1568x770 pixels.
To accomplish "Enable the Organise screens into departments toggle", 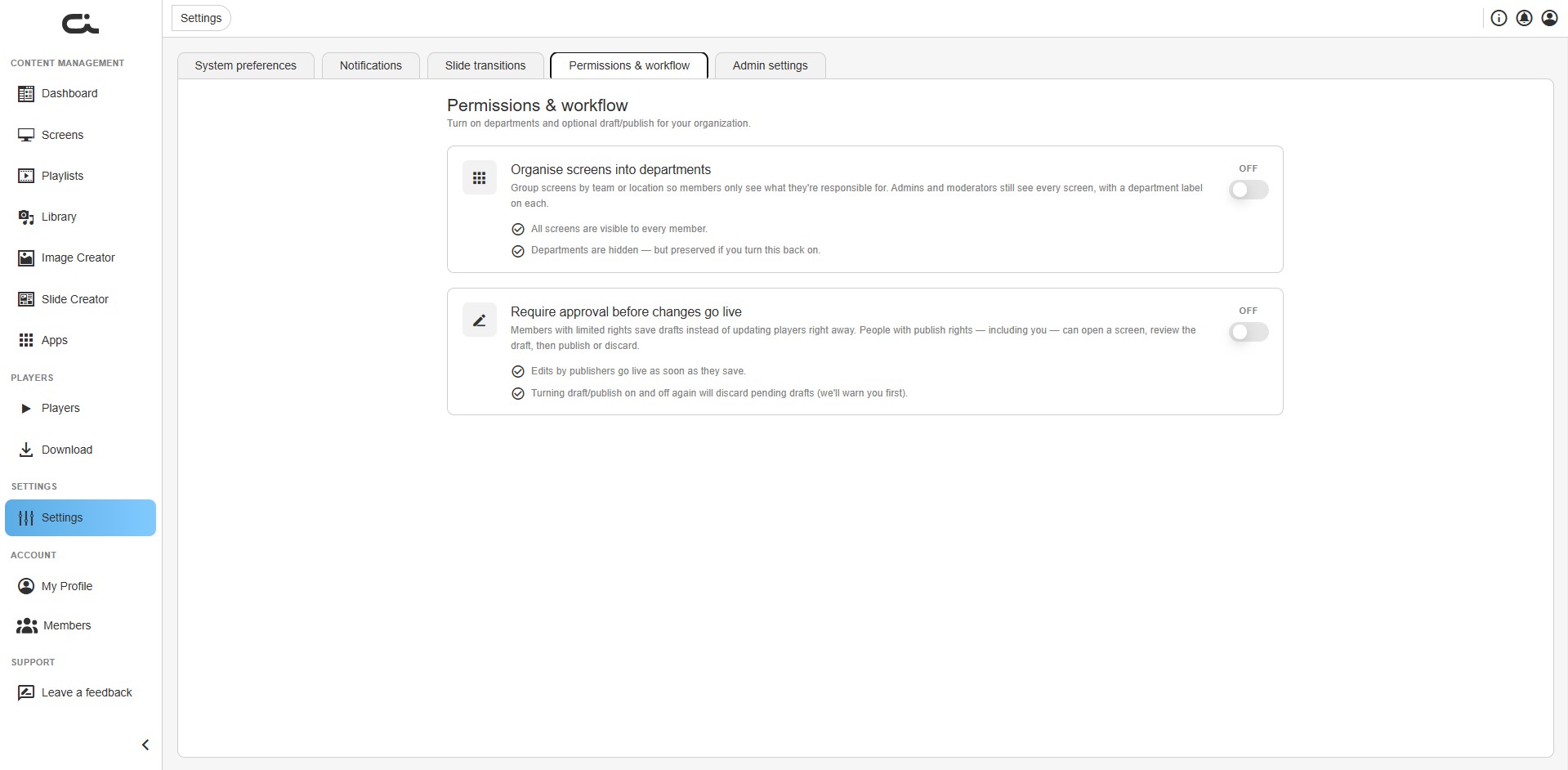I will click(1249, 190).
